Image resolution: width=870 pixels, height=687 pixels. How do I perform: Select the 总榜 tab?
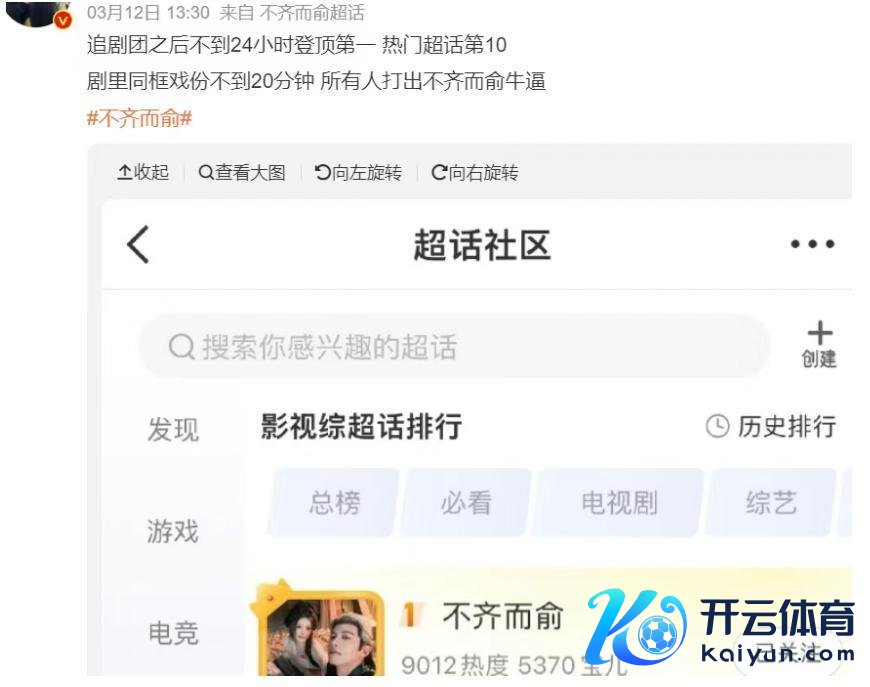coord(335,503)
